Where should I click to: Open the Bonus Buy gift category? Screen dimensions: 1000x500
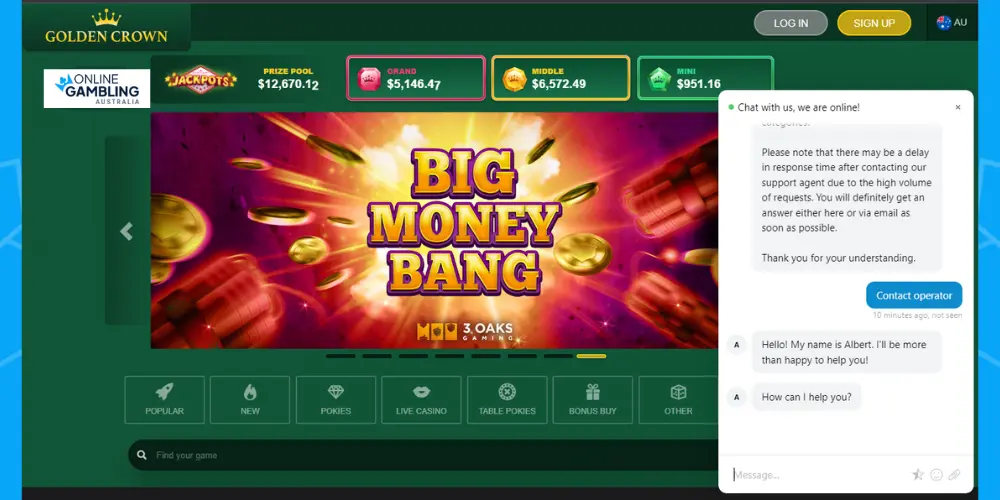pos(592,400)
